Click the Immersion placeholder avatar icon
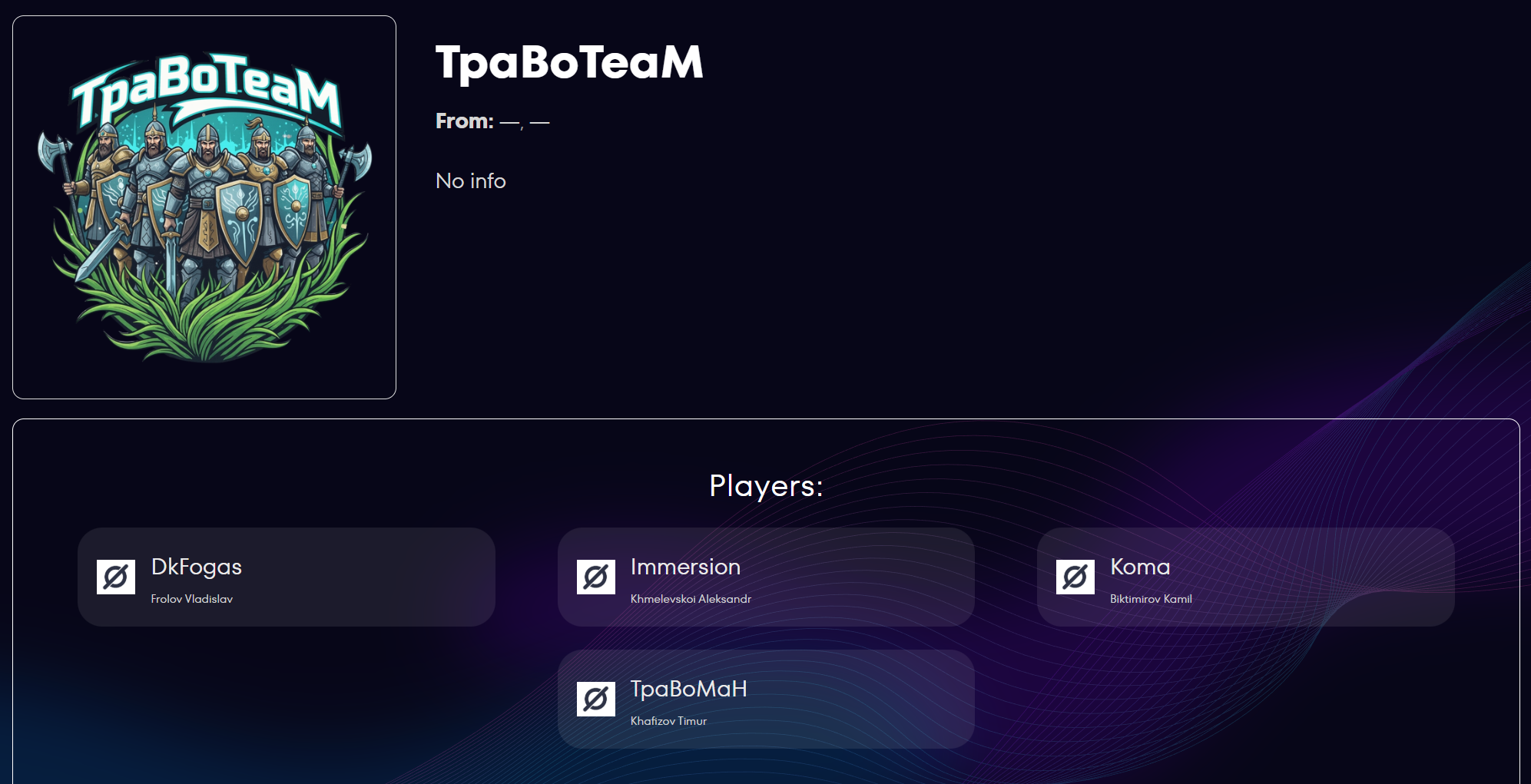 (595, 577)
